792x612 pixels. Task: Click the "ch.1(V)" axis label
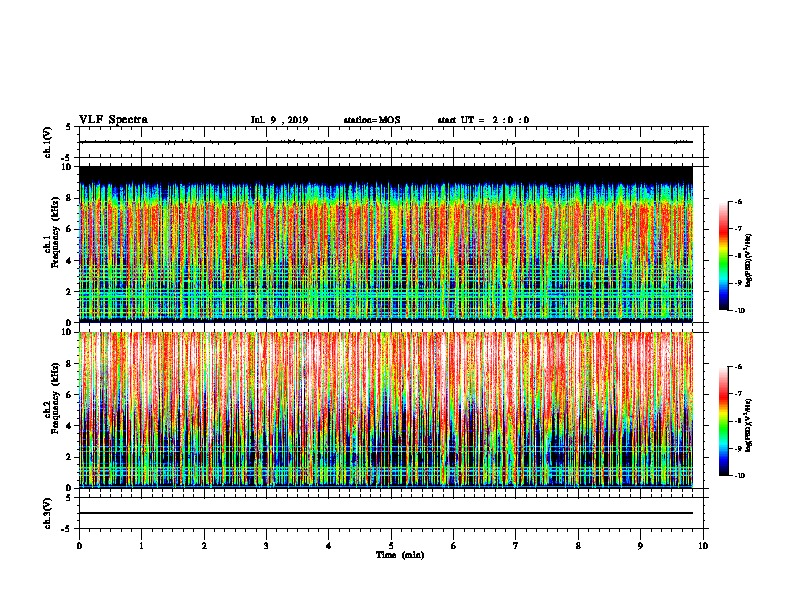pos(48,142)
